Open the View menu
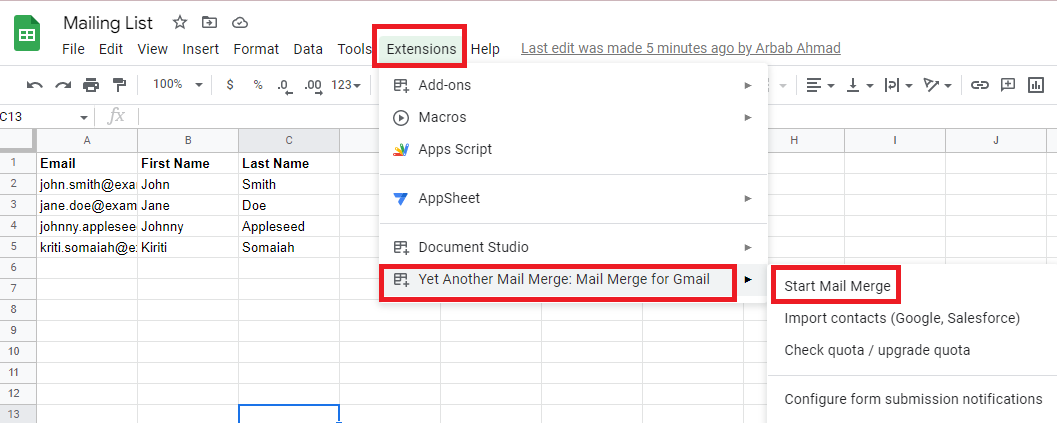The image size is (1057, 423). click(152, 49)
